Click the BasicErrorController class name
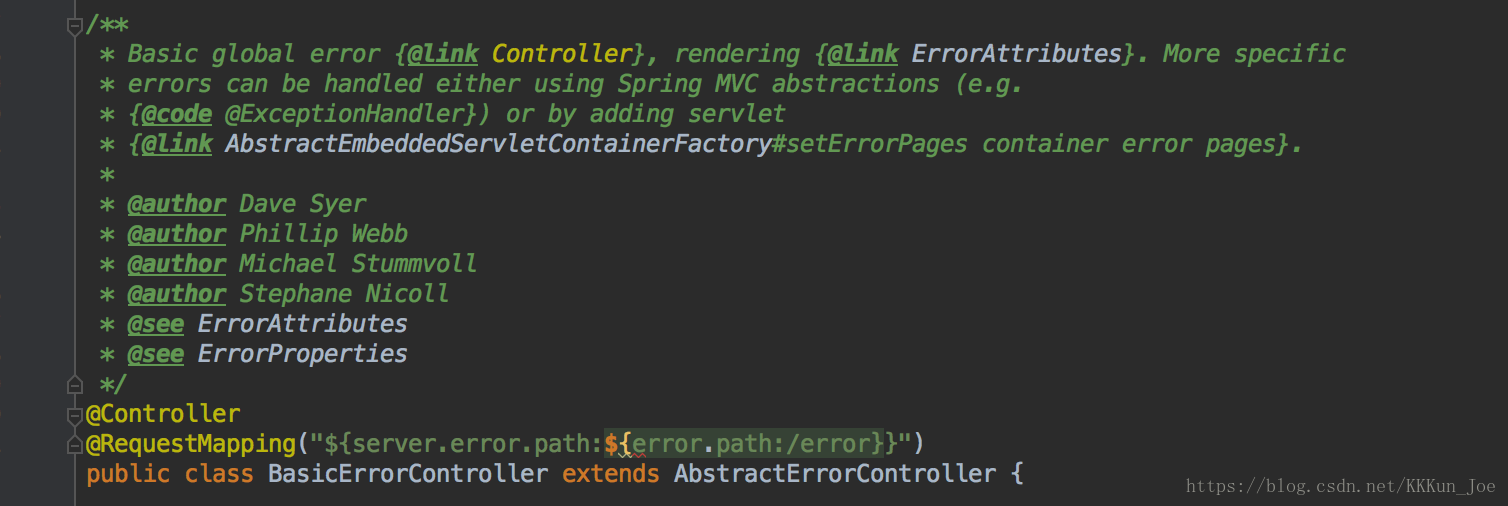This screenshot has height=506, width=1508. point(408,474)
